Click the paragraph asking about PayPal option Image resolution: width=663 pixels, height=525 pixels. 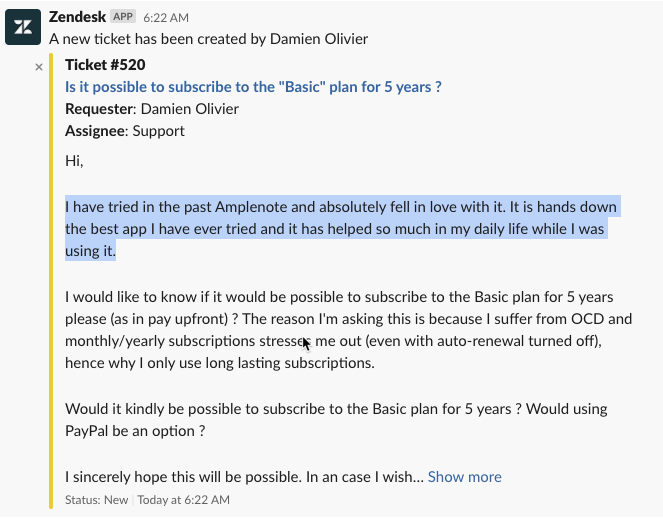point(336,420)
